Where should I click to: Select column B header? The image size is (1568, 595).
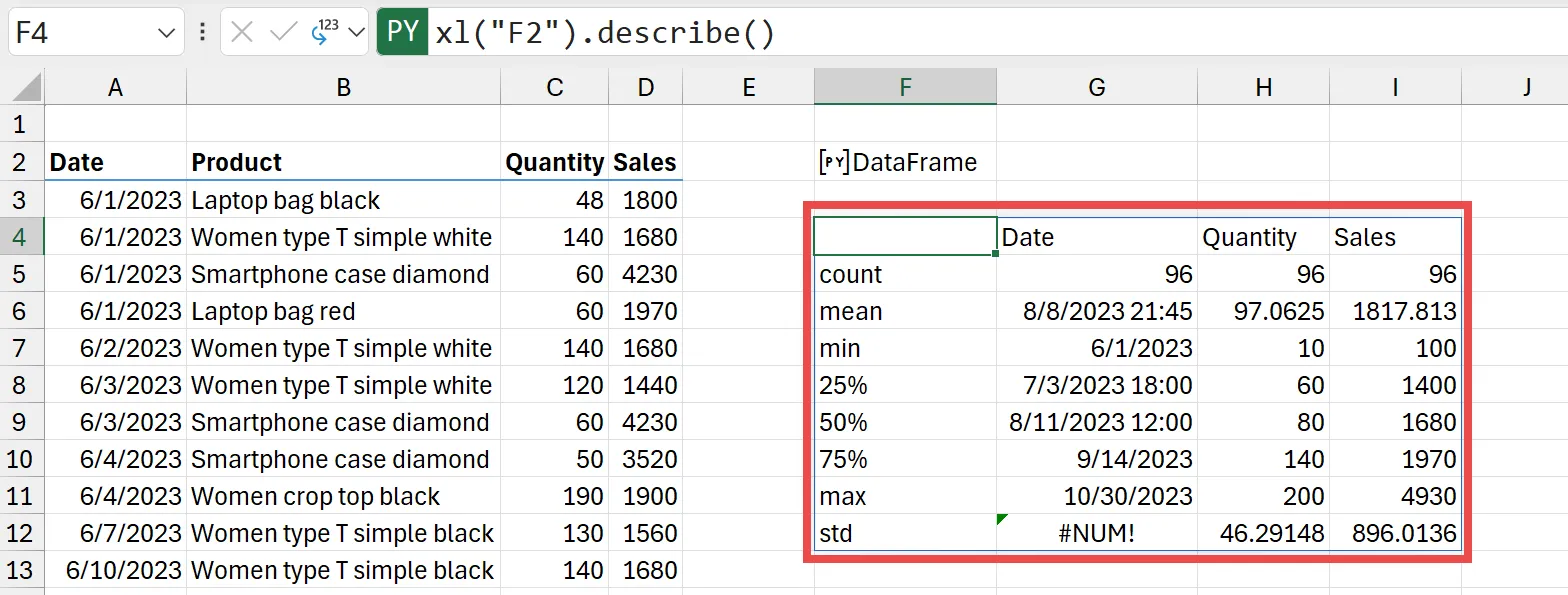343,88
